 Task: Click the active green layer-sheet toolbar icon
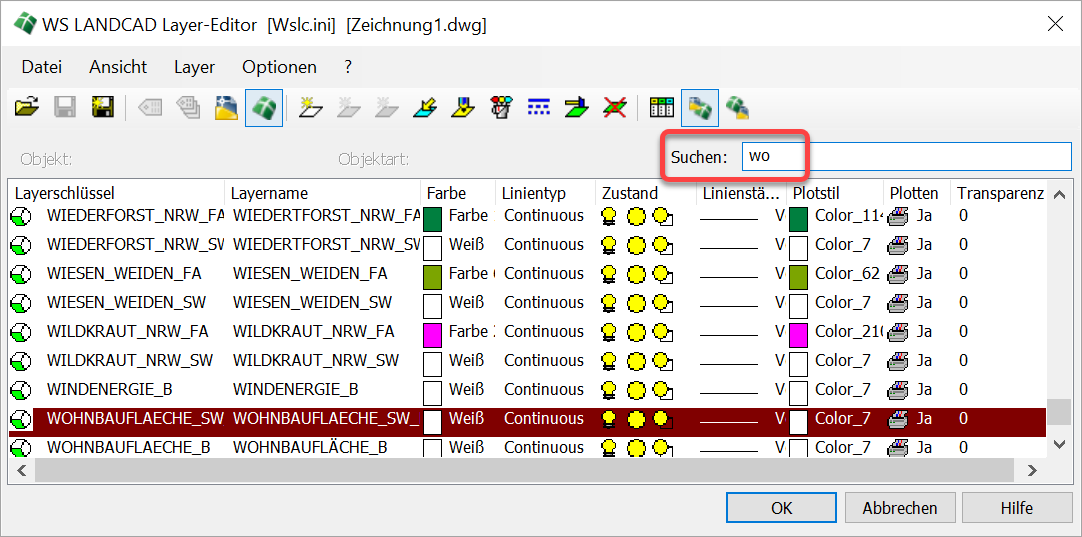click(x=263, y=107)
